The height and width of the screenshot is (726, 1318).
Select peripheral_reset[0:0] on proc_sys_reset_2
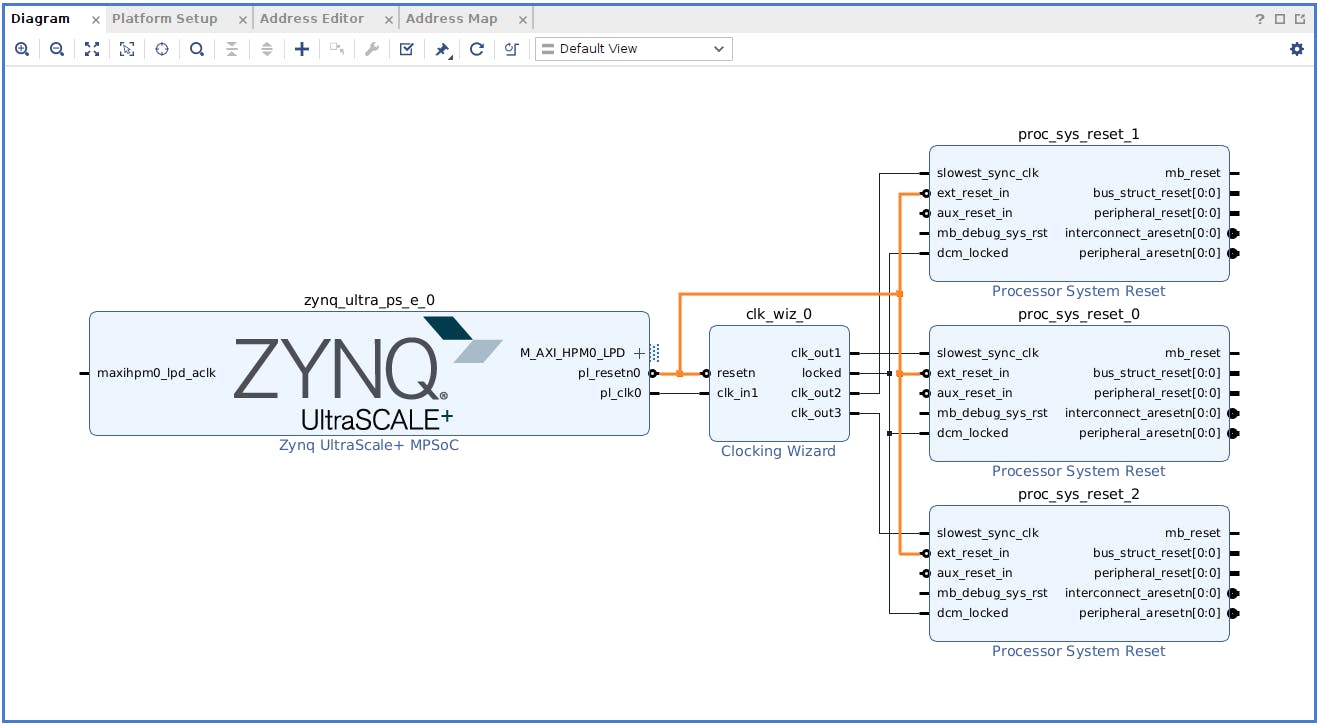(x=1158, y=573)
